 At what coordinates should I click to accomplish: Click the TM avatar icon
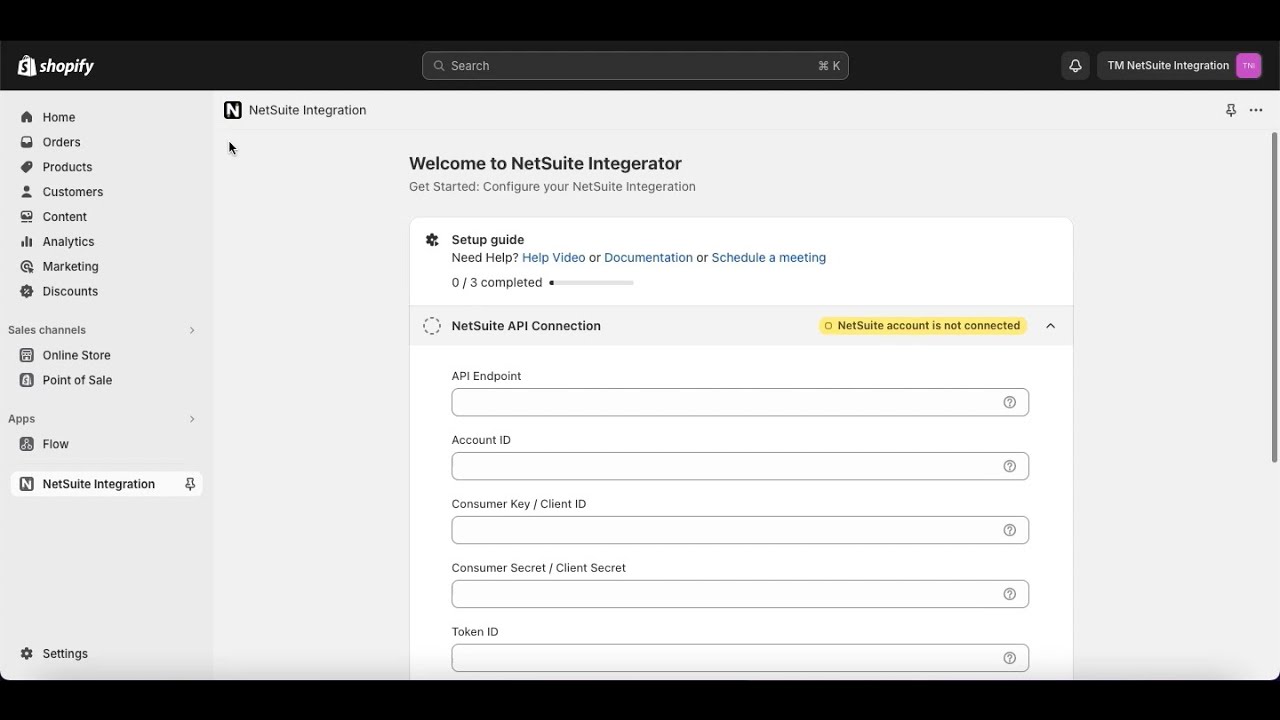click(x=1248, y=66)
